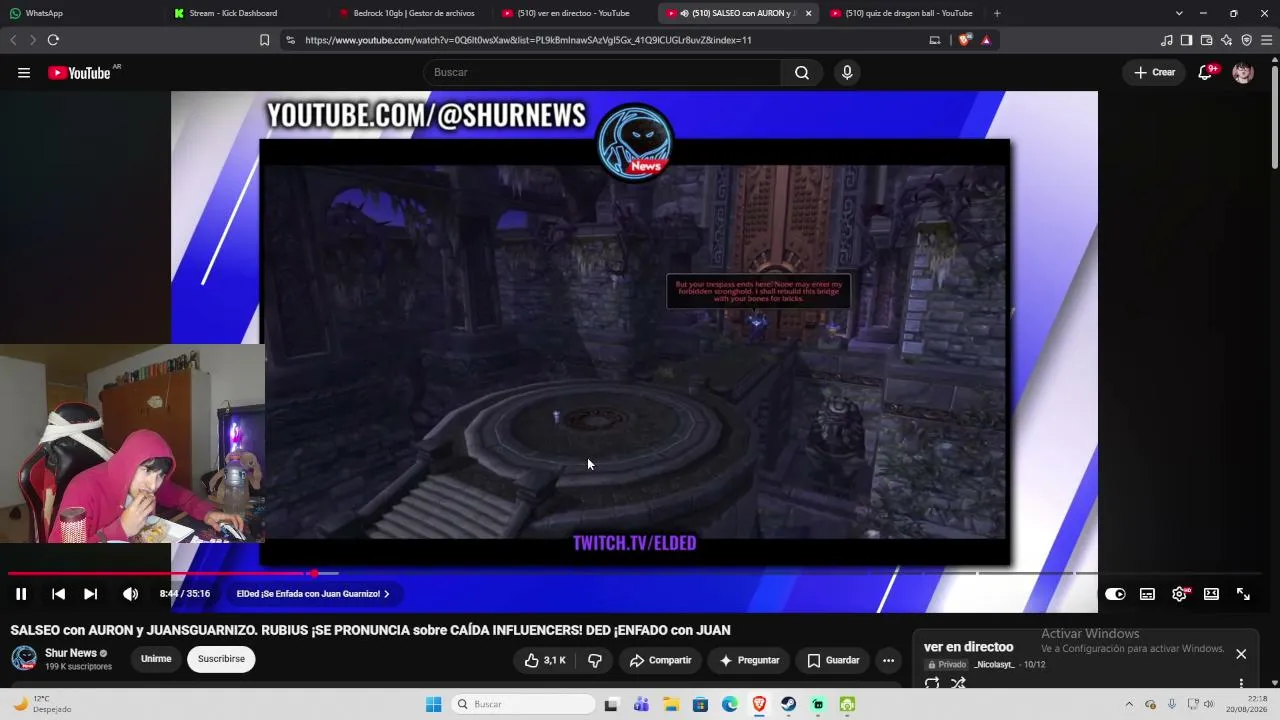The image size is (1280, 720).
Task: Switch to the WhatsApp tab
Action: [x=80, y=13]
